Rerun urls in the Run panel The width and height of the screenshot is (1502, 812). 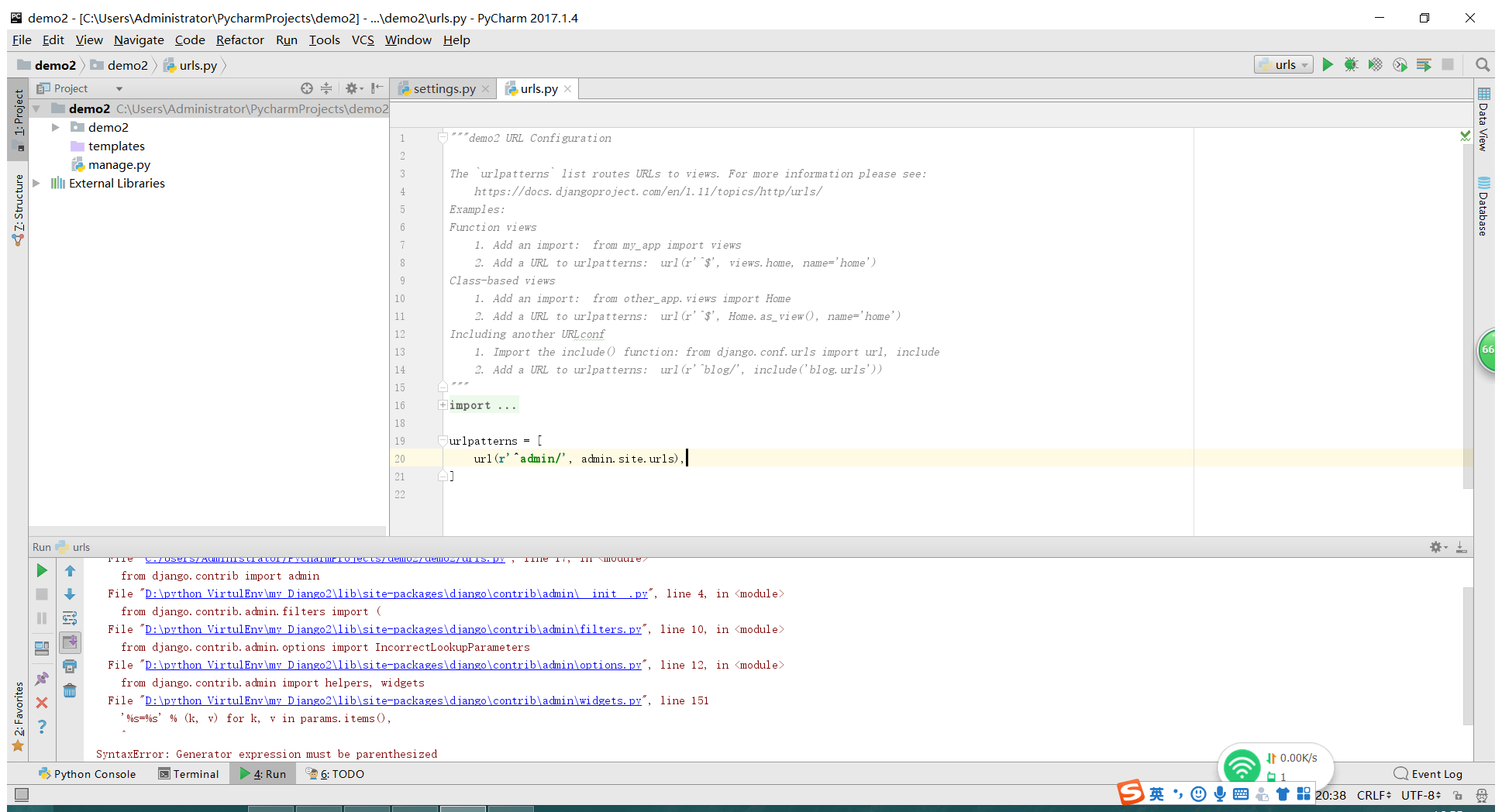coord(42,571)
